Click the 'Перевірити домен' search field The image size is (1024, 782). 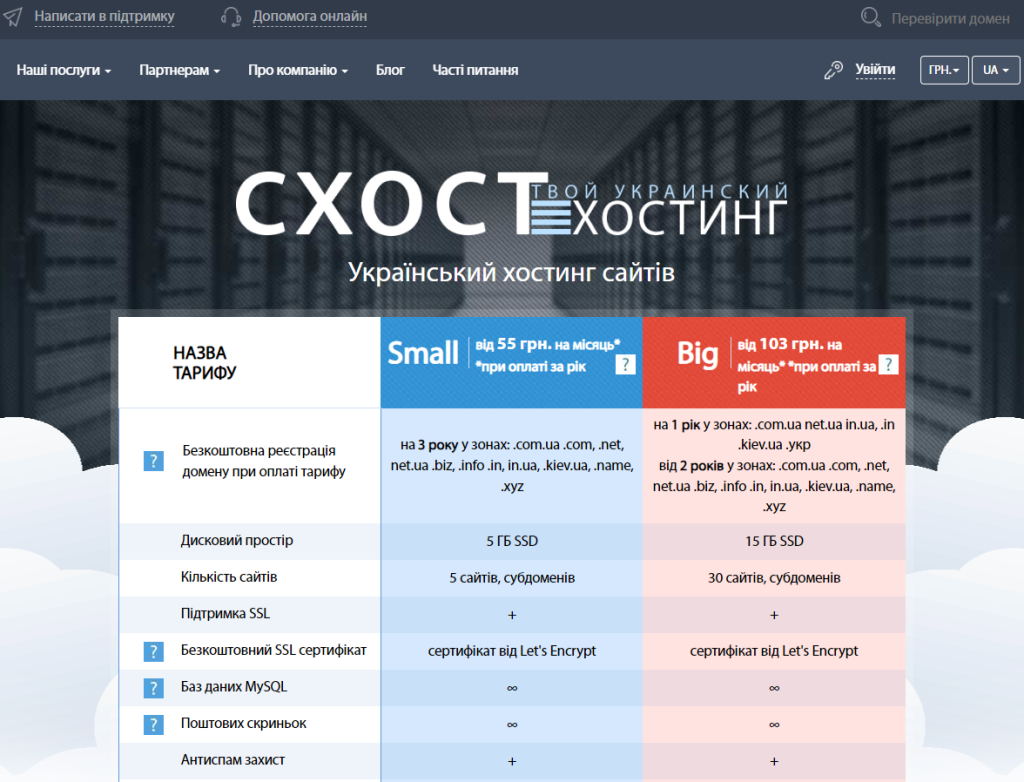[950, 18]
